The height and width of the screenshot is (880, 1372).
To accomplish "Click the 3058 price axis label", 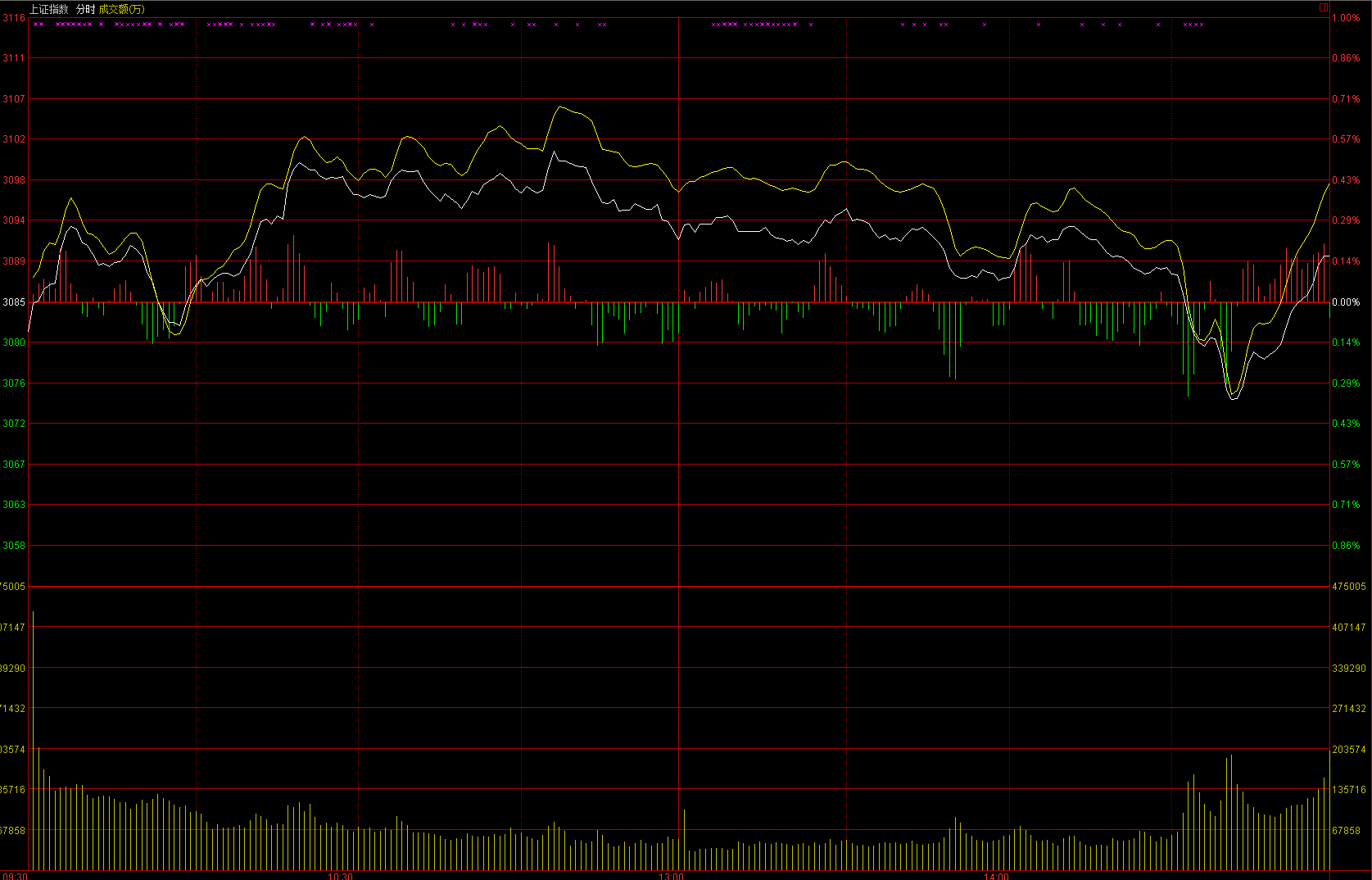I will coord(13,546).
